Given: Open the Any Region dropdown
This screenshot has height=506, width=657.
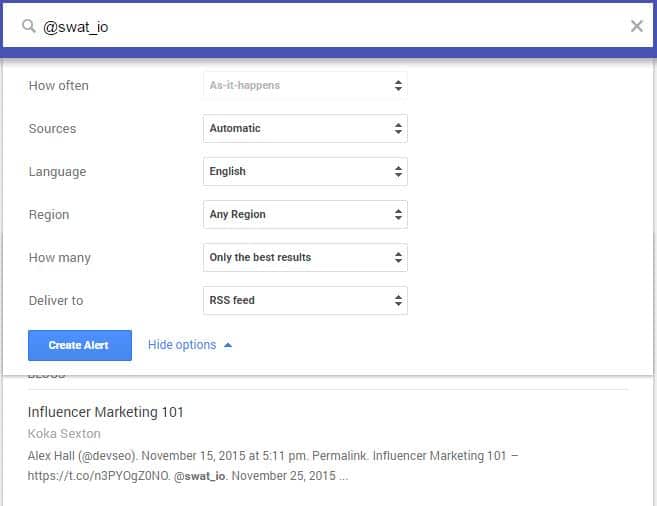Looking at the screenshot, I should coord(305,214).
